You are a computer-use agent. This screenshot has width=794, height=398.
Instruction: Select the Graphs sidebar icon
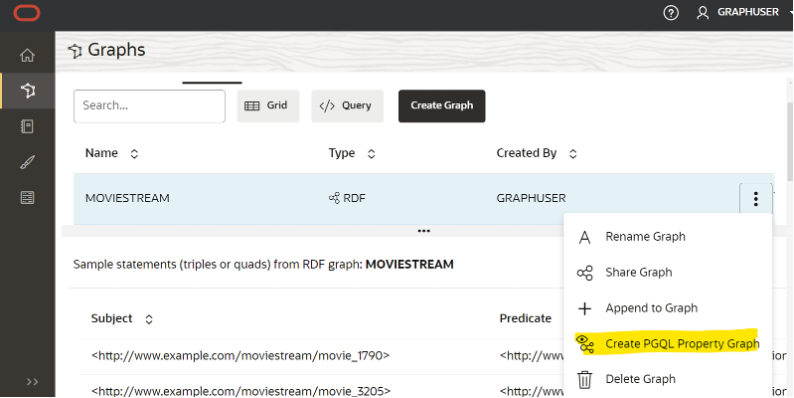(27, 91)
